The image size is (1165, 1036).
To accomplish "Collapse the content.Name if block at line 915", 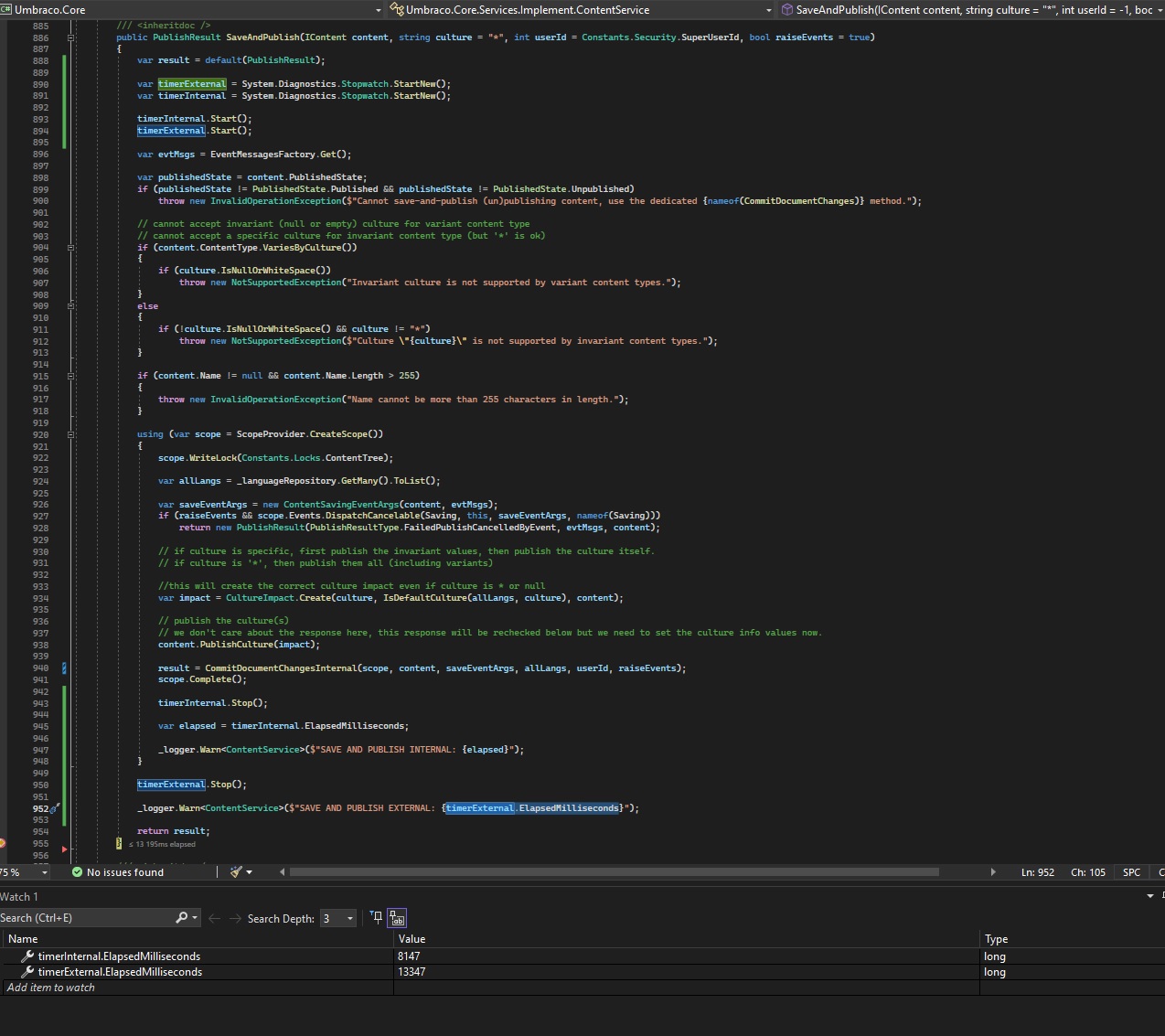I will [x=70, y=376].
